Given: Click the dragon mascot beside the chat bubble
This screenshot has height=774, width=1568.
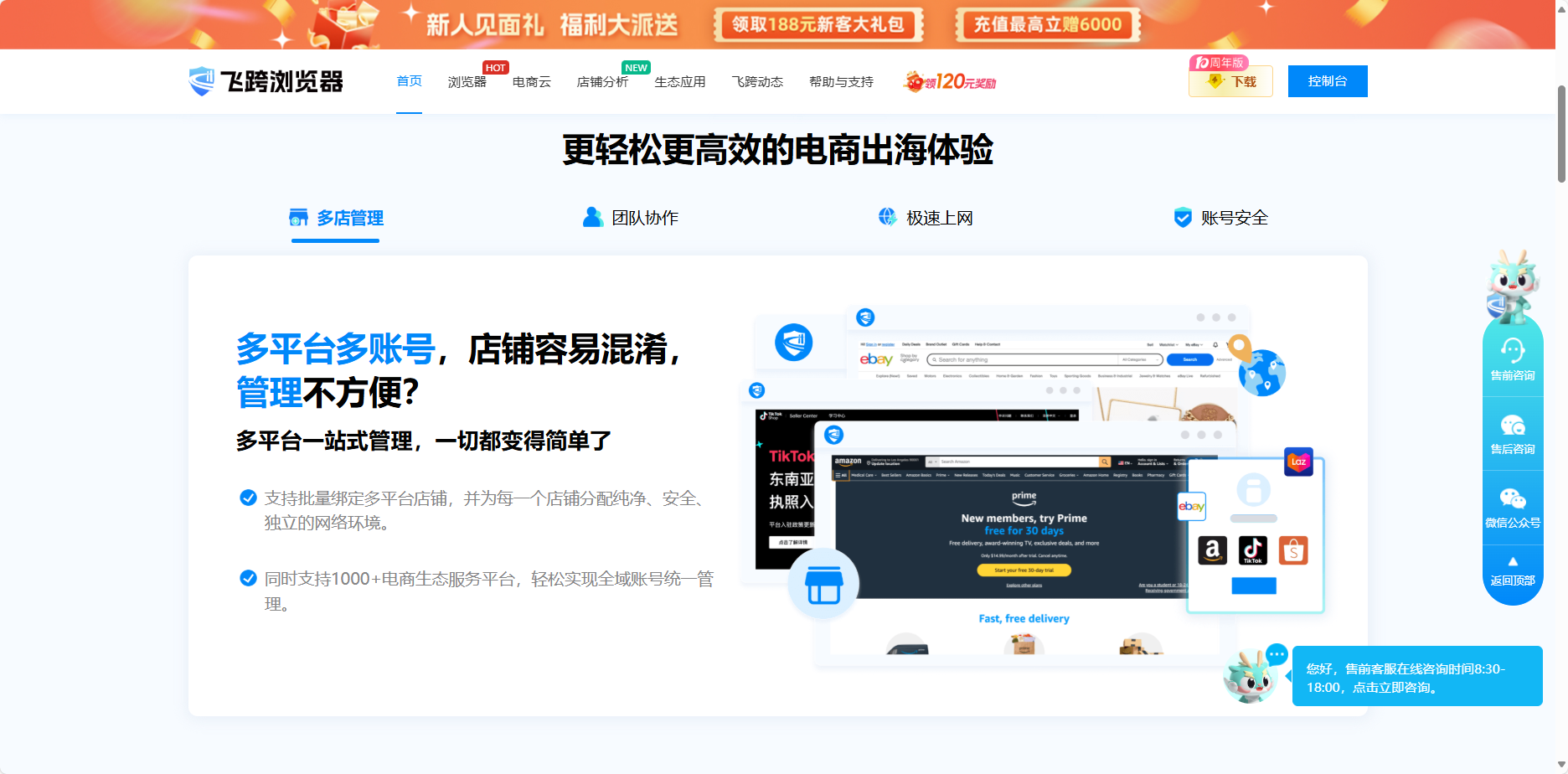Looking at the screenshot, I should 1250,675.
